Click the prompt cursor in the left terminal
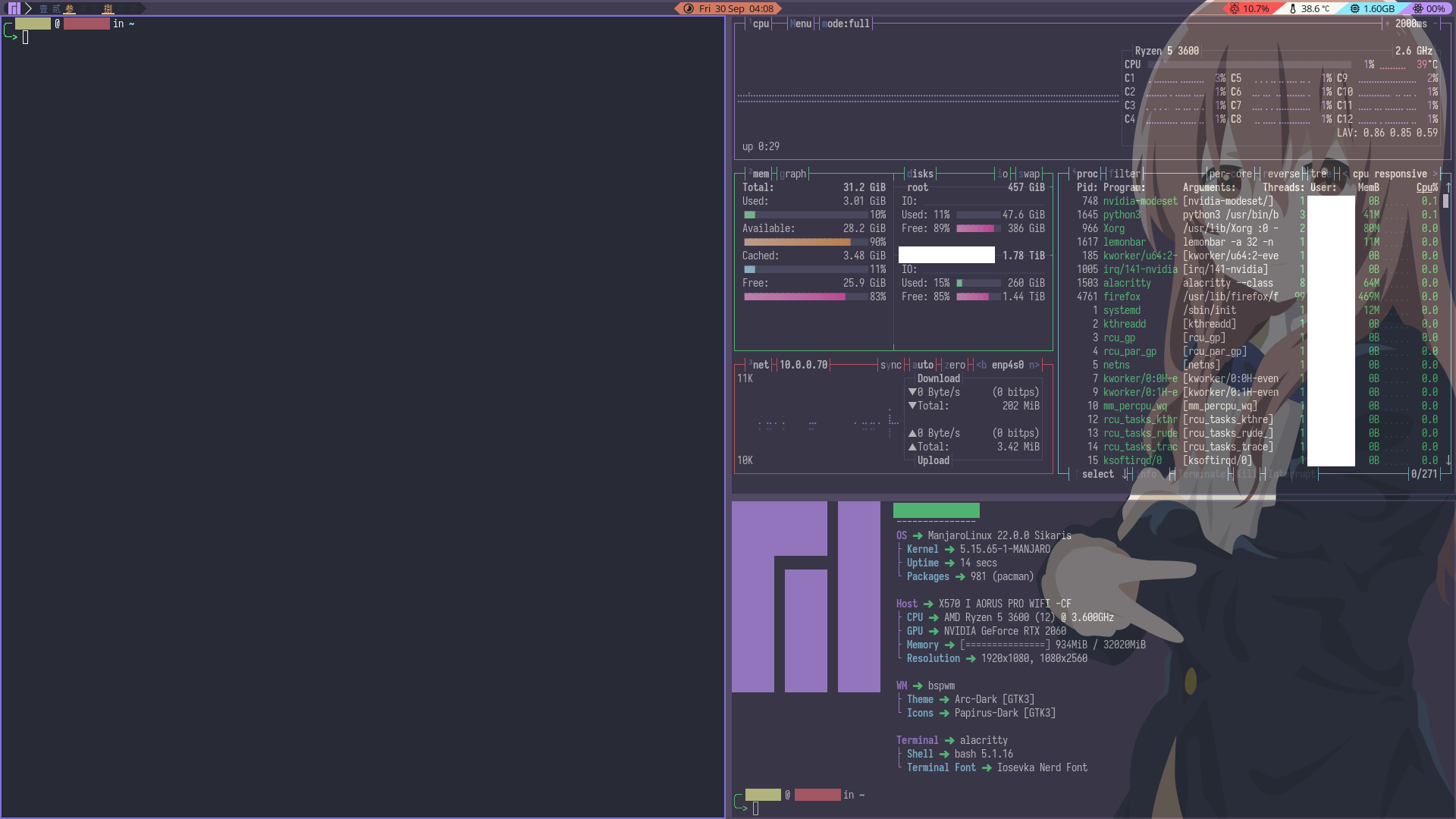This screenshot has width=1456, height=819. tap(25, 37)
